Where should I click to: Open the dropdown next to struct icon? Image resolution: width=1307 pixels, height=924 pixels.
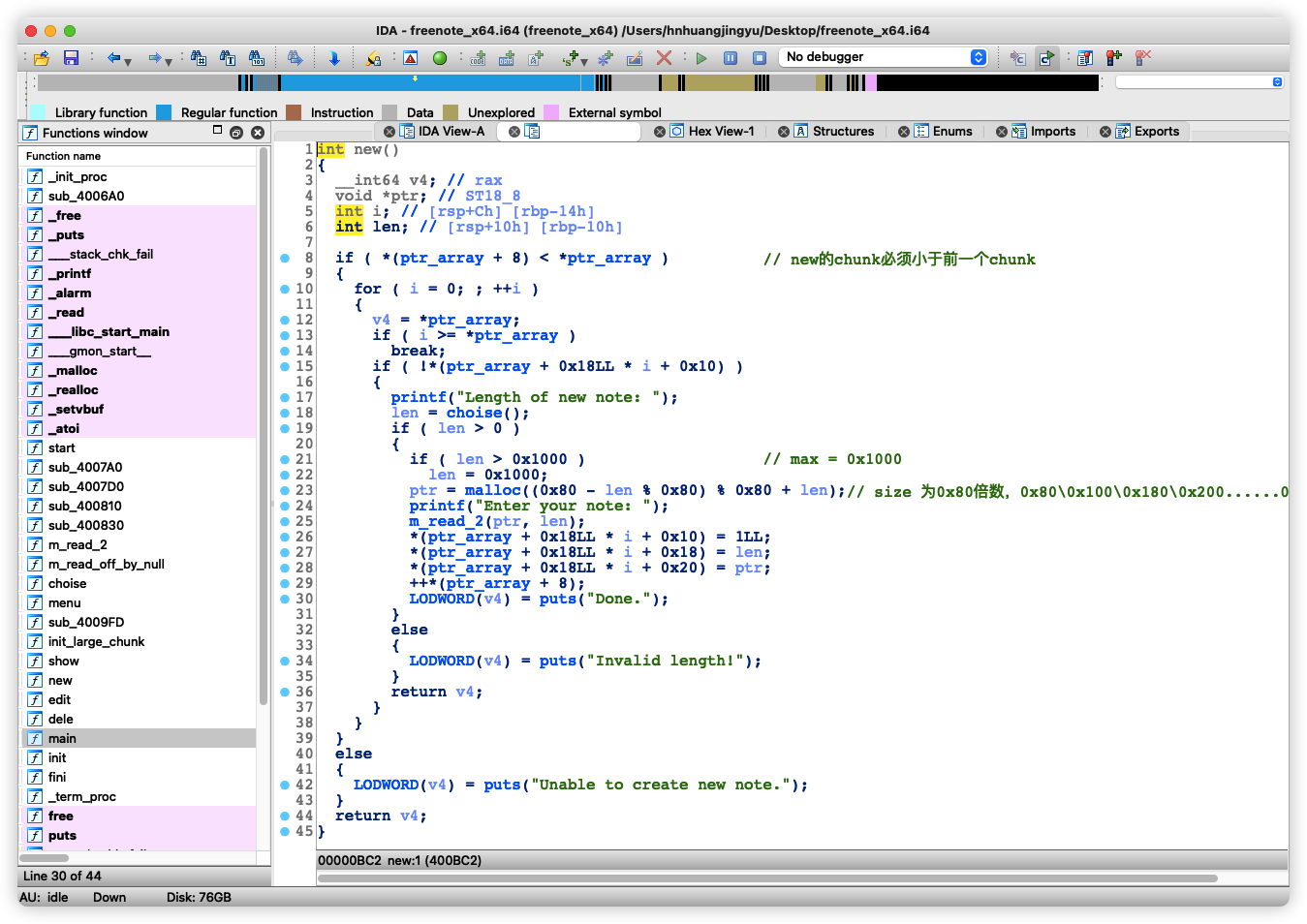pyautogui.click(x=584, y=61)
